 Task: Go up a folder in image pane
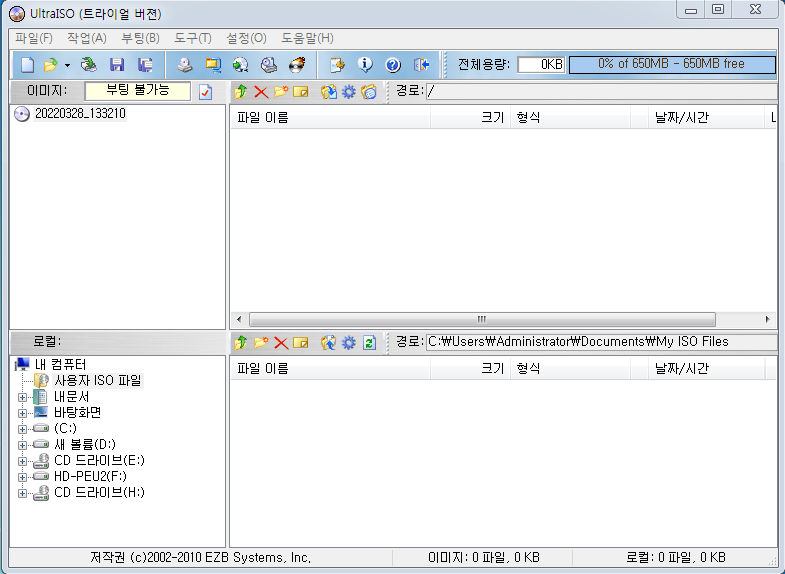pos(241,92)
